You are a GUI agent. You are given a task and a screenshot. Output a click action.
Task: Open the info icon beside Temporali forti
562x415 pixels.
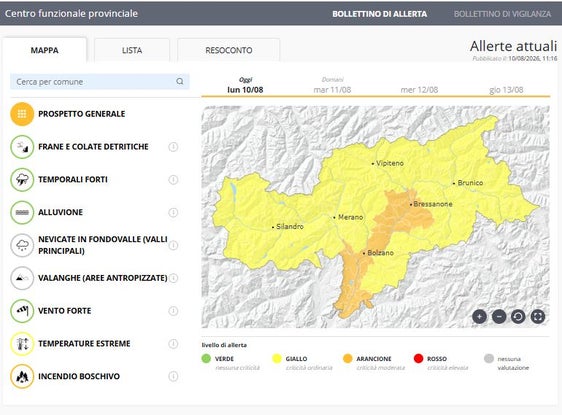[x=173, y=180]
